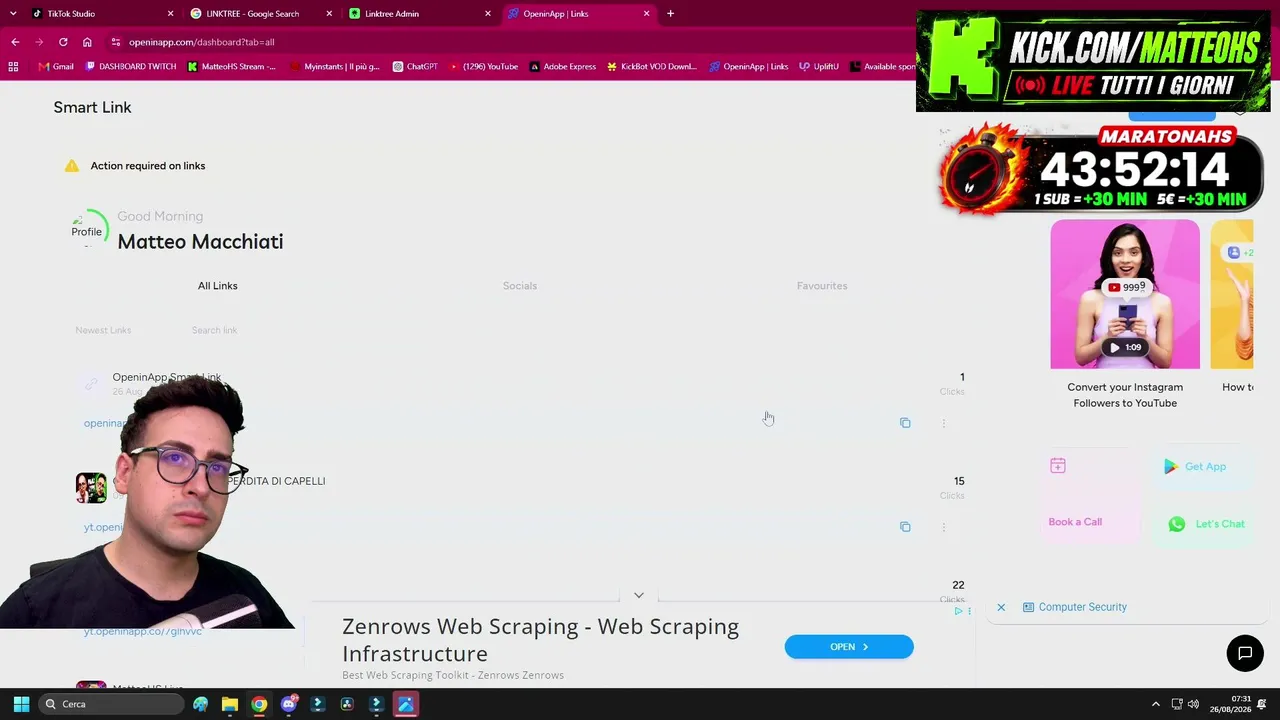Copy the PERDITA DI CAPELLI link URL

pyautogui.click(x=905, y=527)
